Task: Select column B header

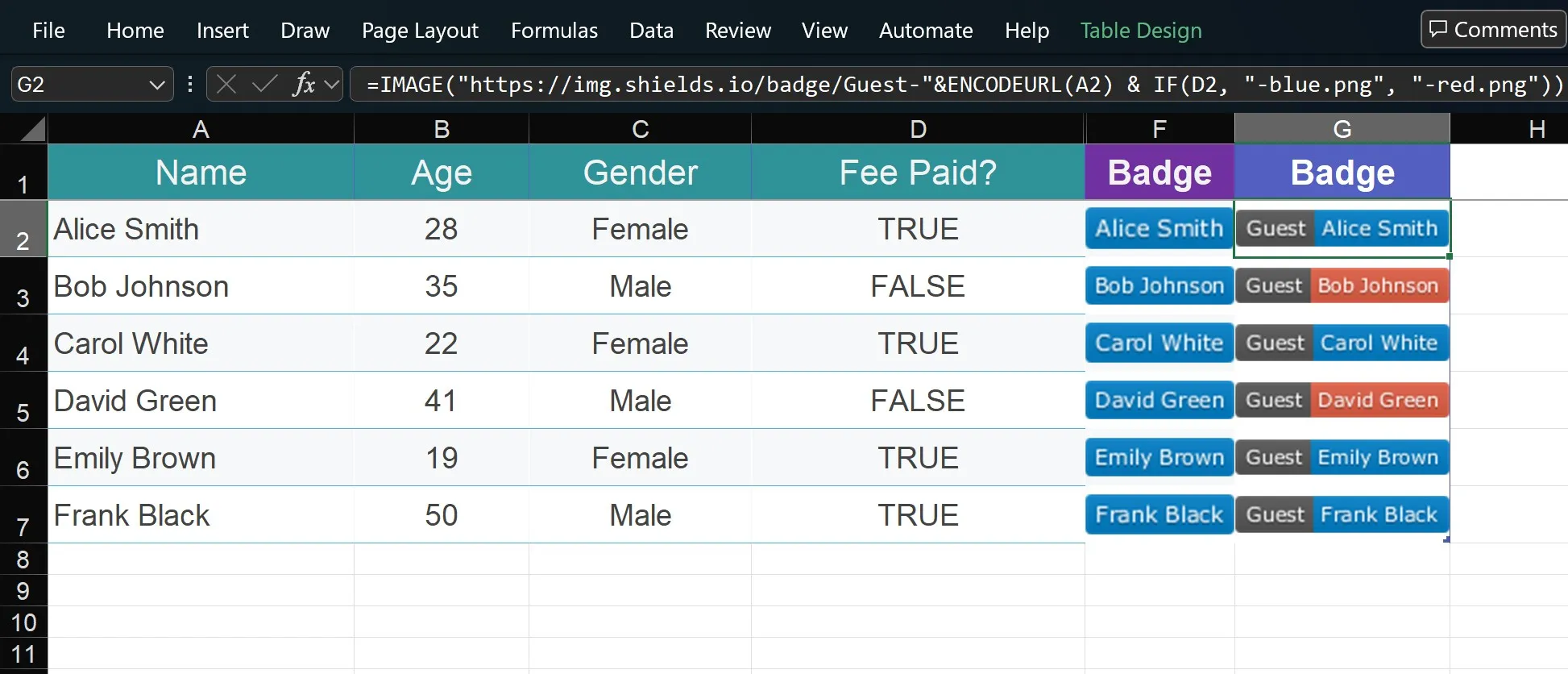Action: pos(442,129)
